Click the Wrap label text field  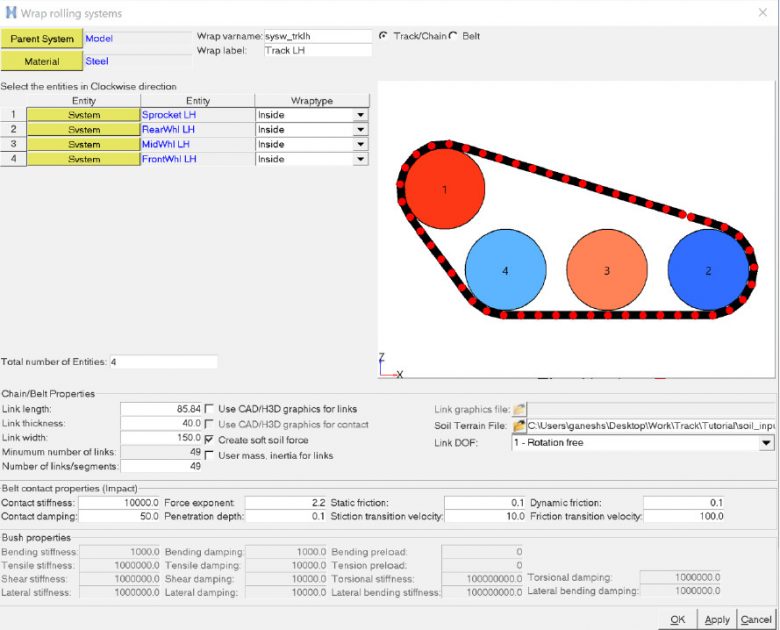tap(317, 50)
